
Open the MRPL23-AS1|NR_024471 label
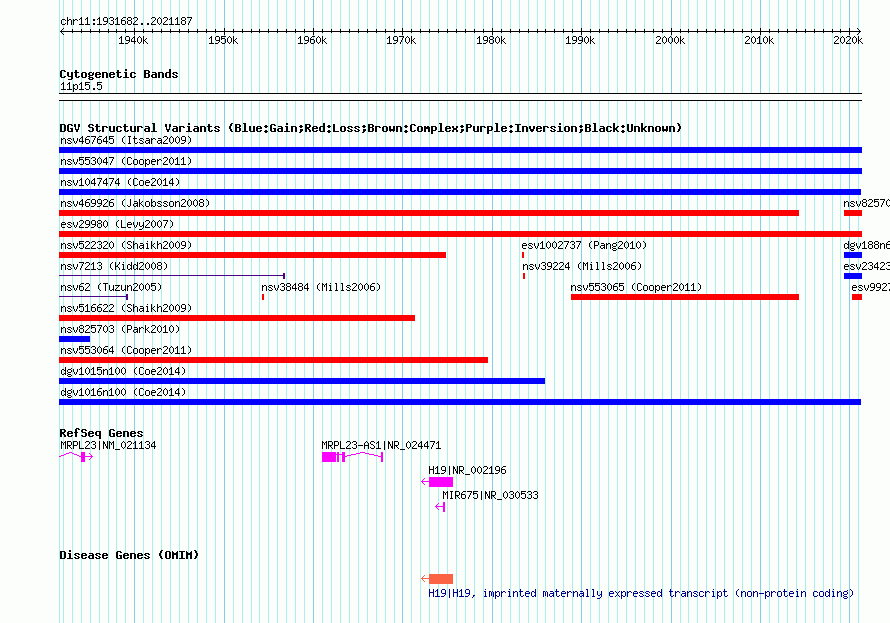pyautogui.click(x=381, y=445)
